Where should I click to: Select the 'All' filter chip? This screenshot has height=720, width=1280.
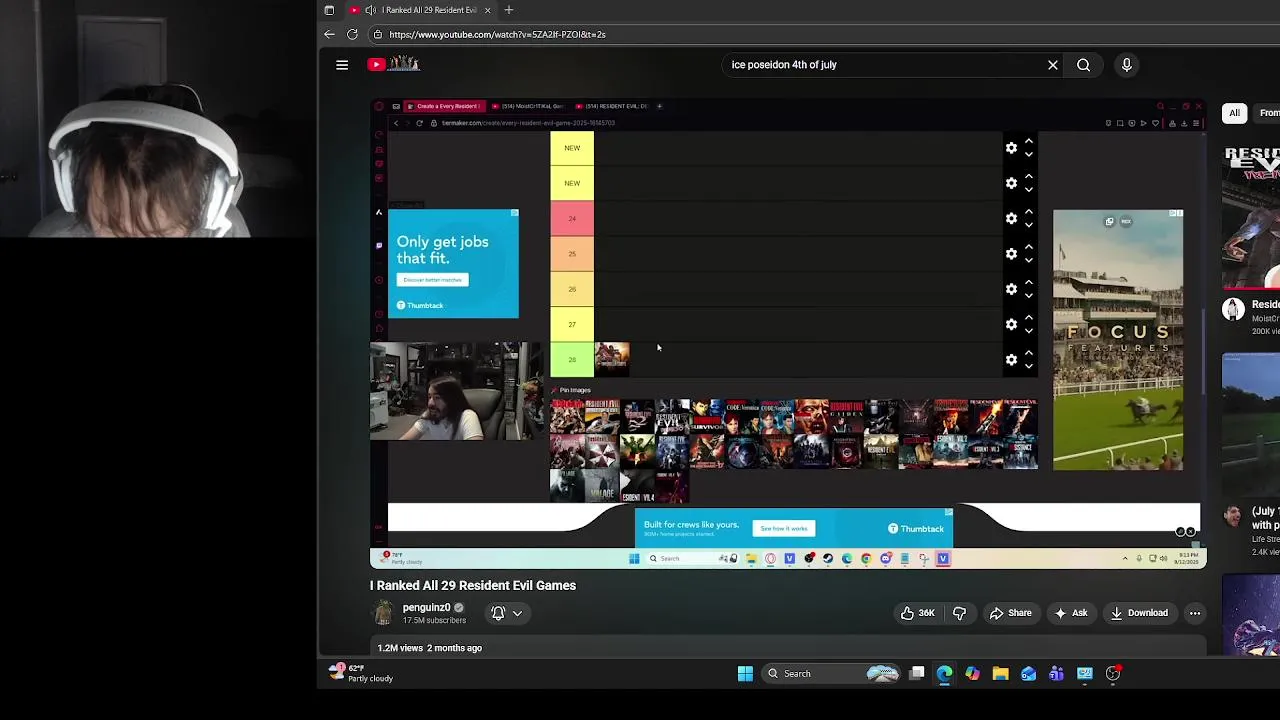[x=1234, y=113]
